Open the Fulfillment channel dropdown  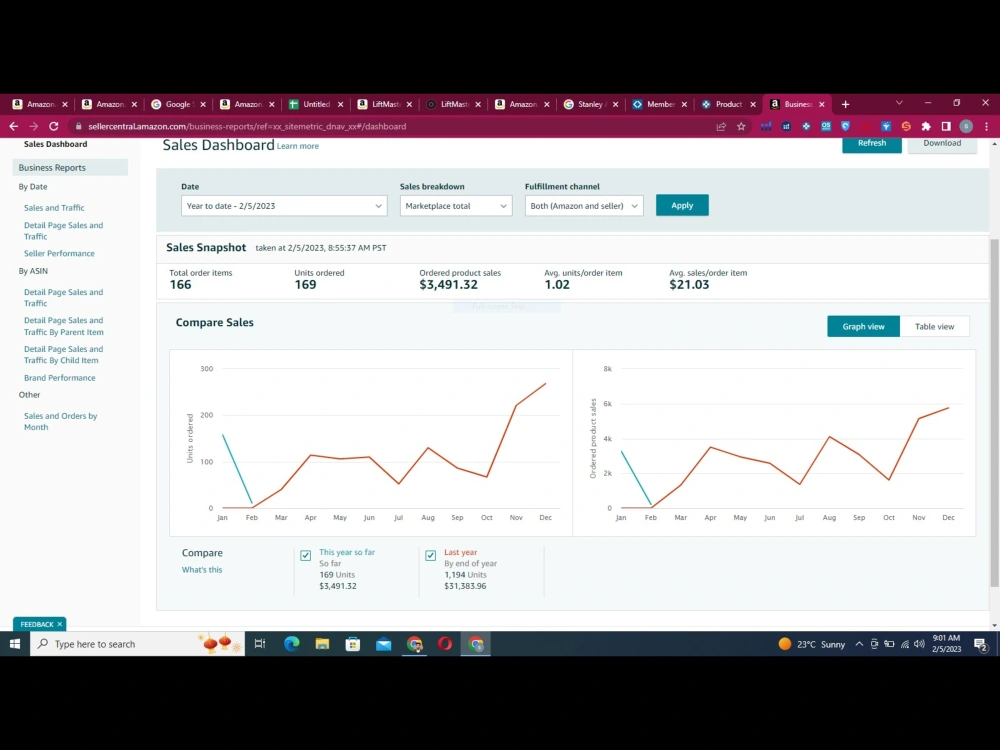pyautogui.click(x=584, y=205)
